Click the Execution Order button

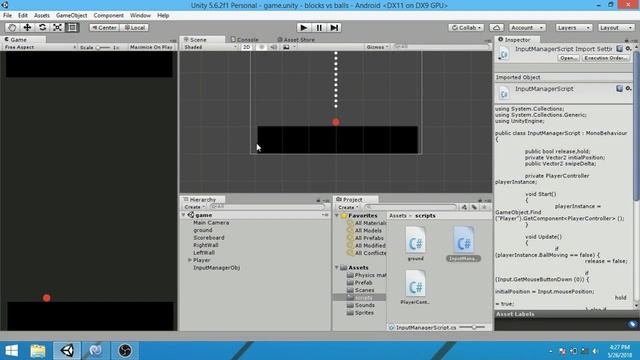coord(606,58)
